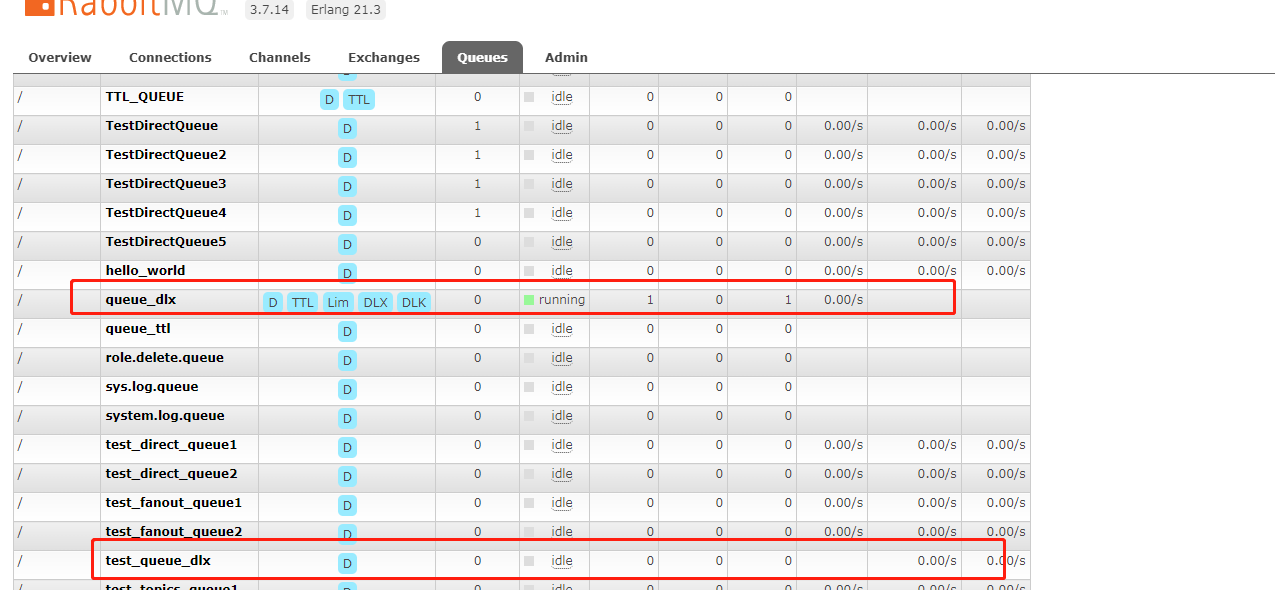Click the D badge on TTL_QUEUE row
Screen dimensions: 1275x590
click(329, 100)
